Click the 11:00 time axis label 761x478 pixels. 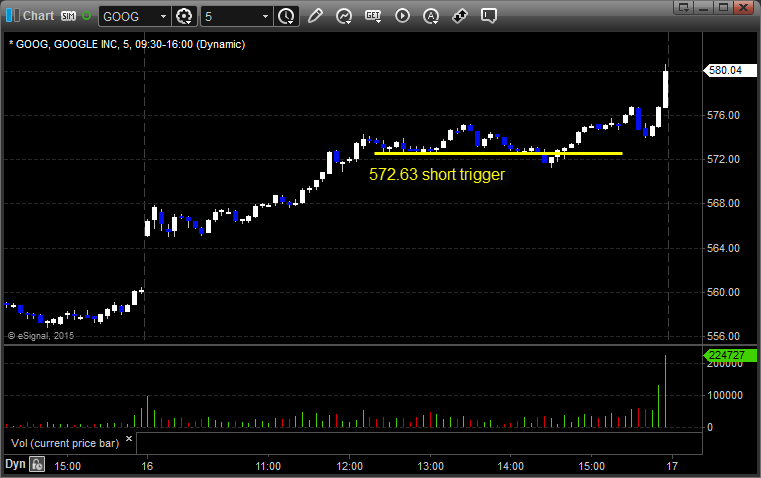268,466
